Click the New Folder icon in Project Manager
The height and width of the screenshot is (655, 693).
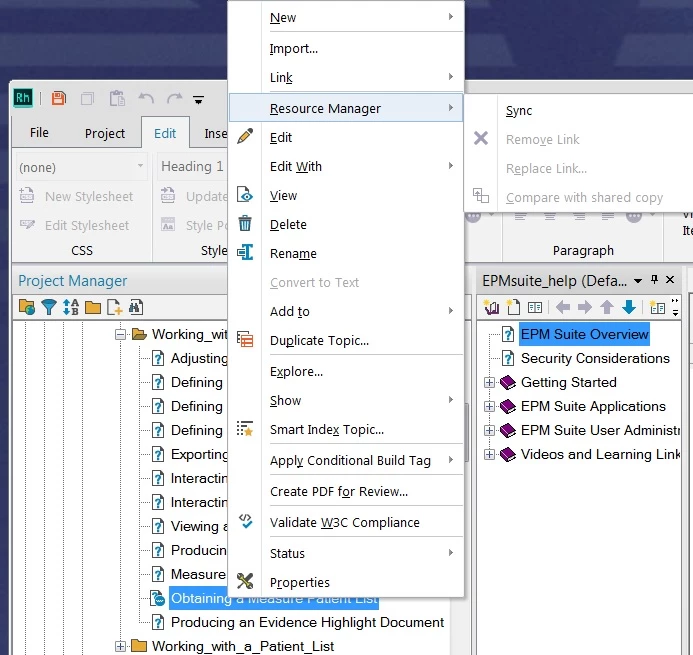tap(93, 308)
